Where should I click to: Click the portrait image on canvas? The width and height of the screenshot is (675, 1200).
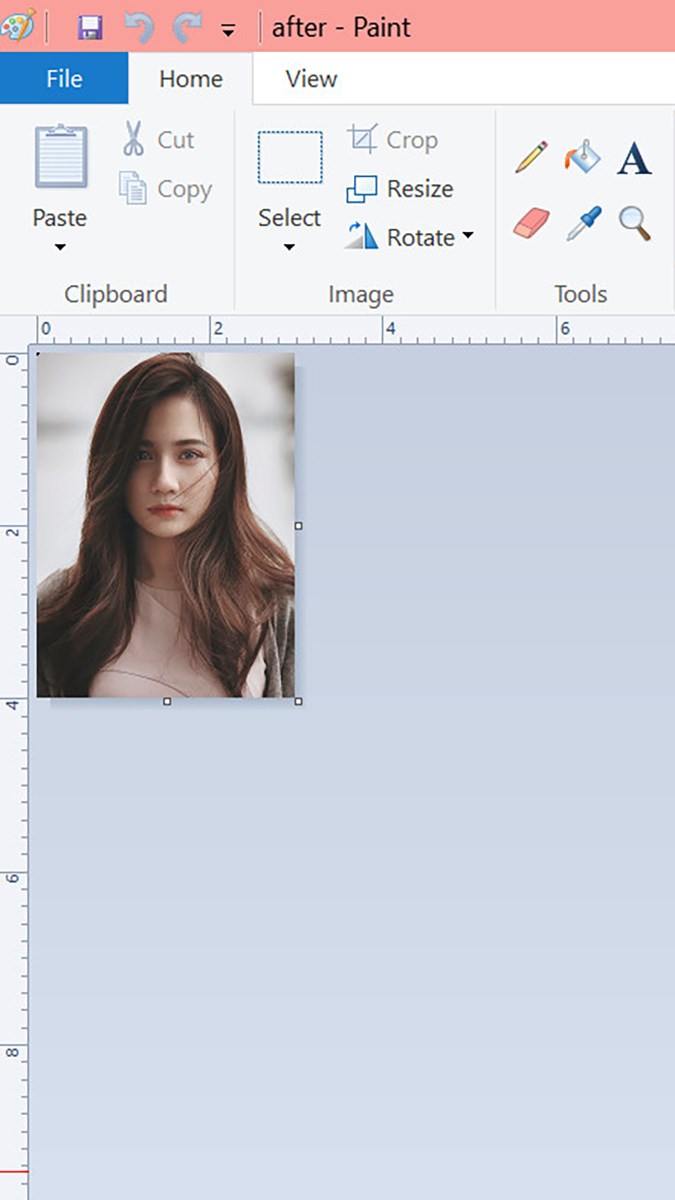(166, 524)
